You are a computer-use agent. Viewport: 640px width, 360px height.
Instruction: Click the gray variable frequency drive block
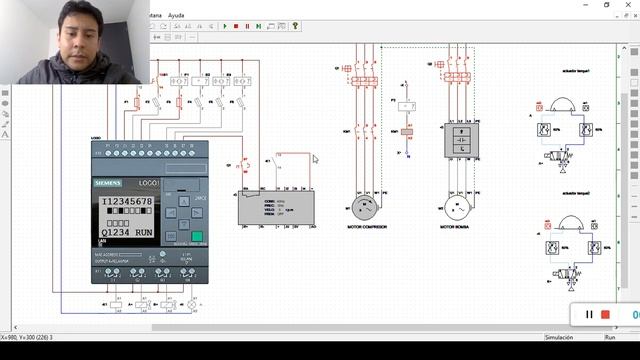pyautogui.click(x=276, y=208)
